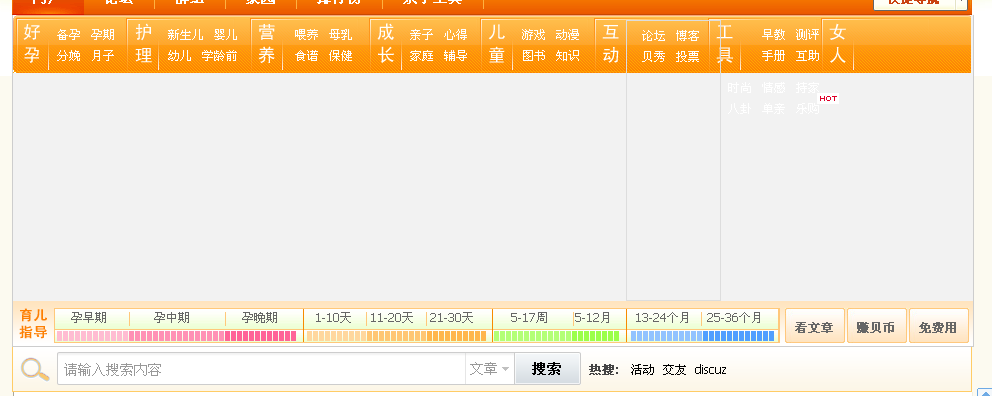This screenshot has height=396, width=992.
Task: Click the 赚贝币 button
Action: pyautogui.click(x=876, y=326)
